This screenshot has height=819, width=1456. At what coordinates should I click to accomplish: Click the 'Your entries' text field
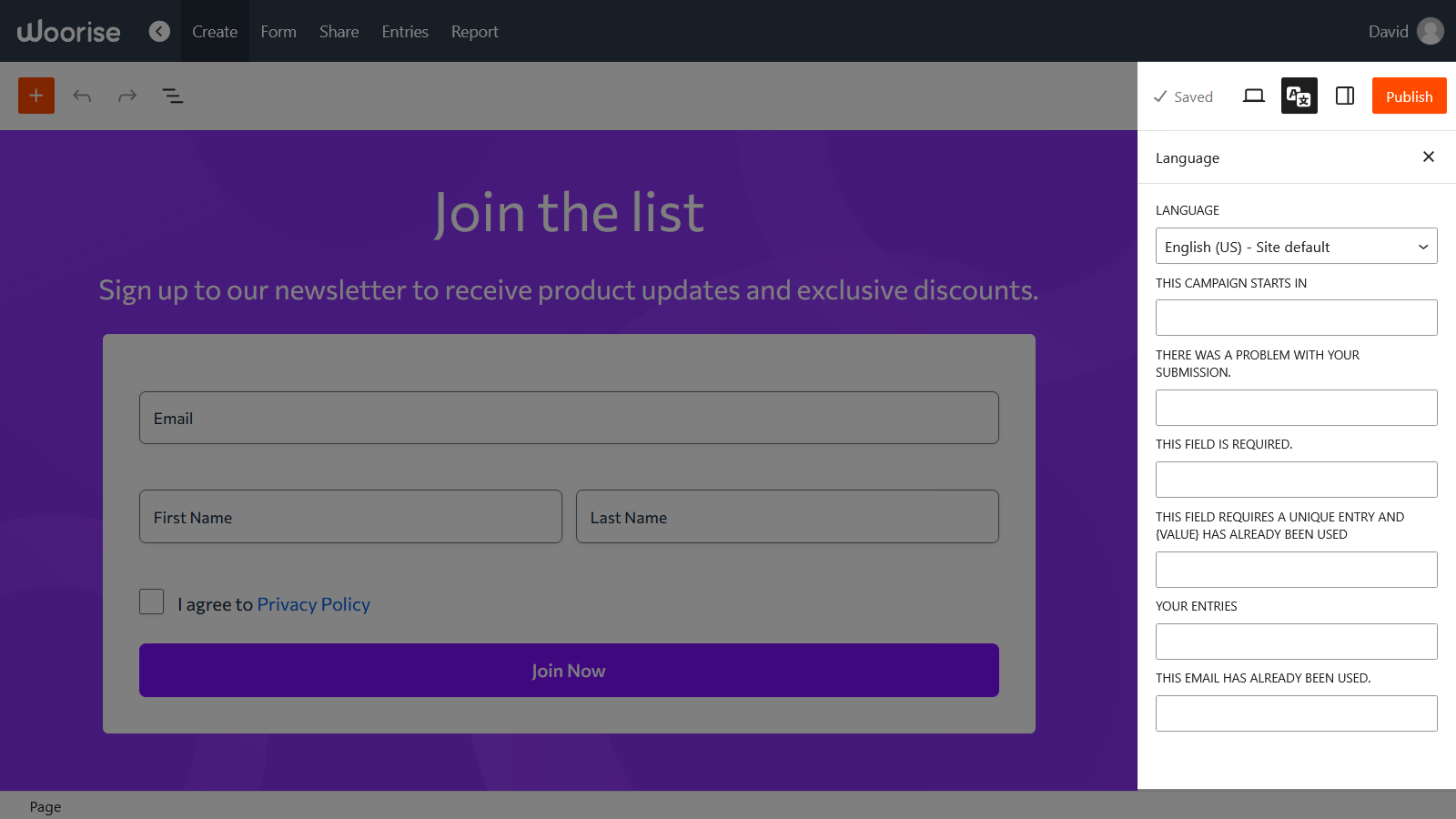click(1297, 642)
